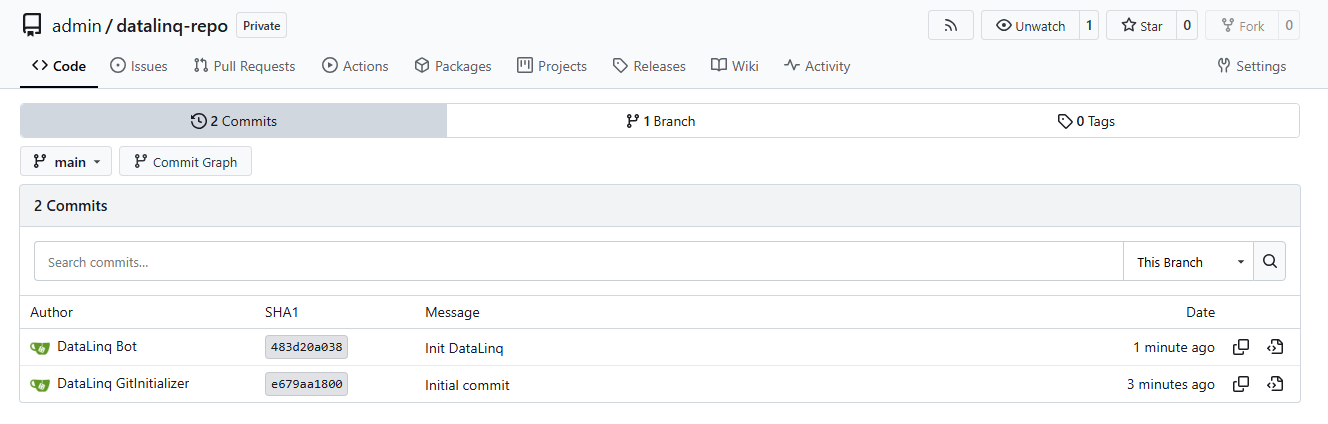Focus the Search commits input field

click(579, 262)
